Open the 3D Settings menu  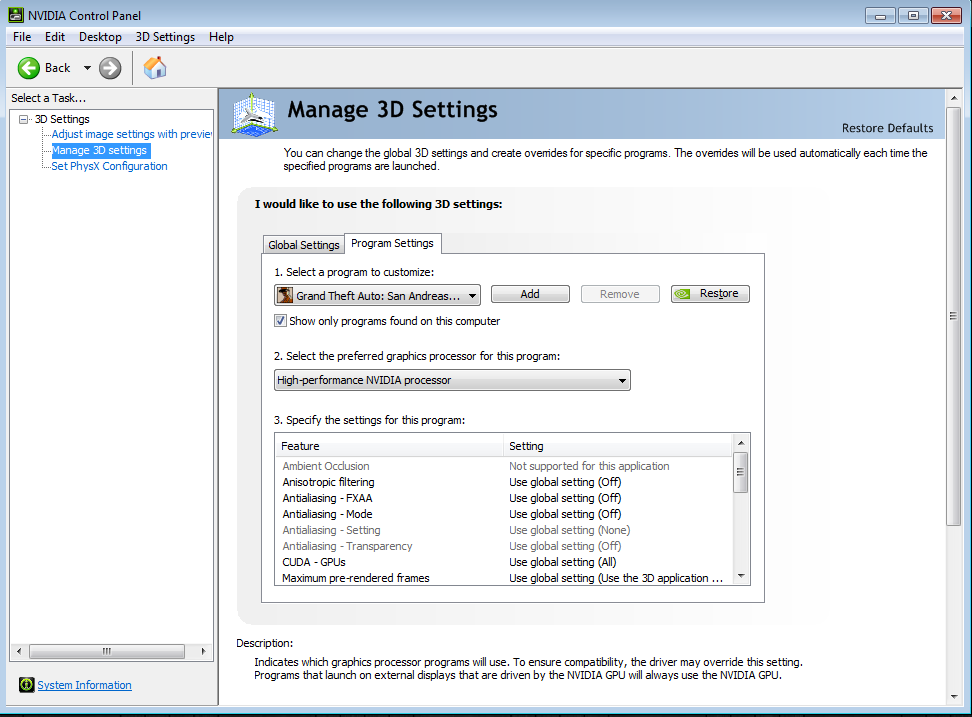(165, 37)
